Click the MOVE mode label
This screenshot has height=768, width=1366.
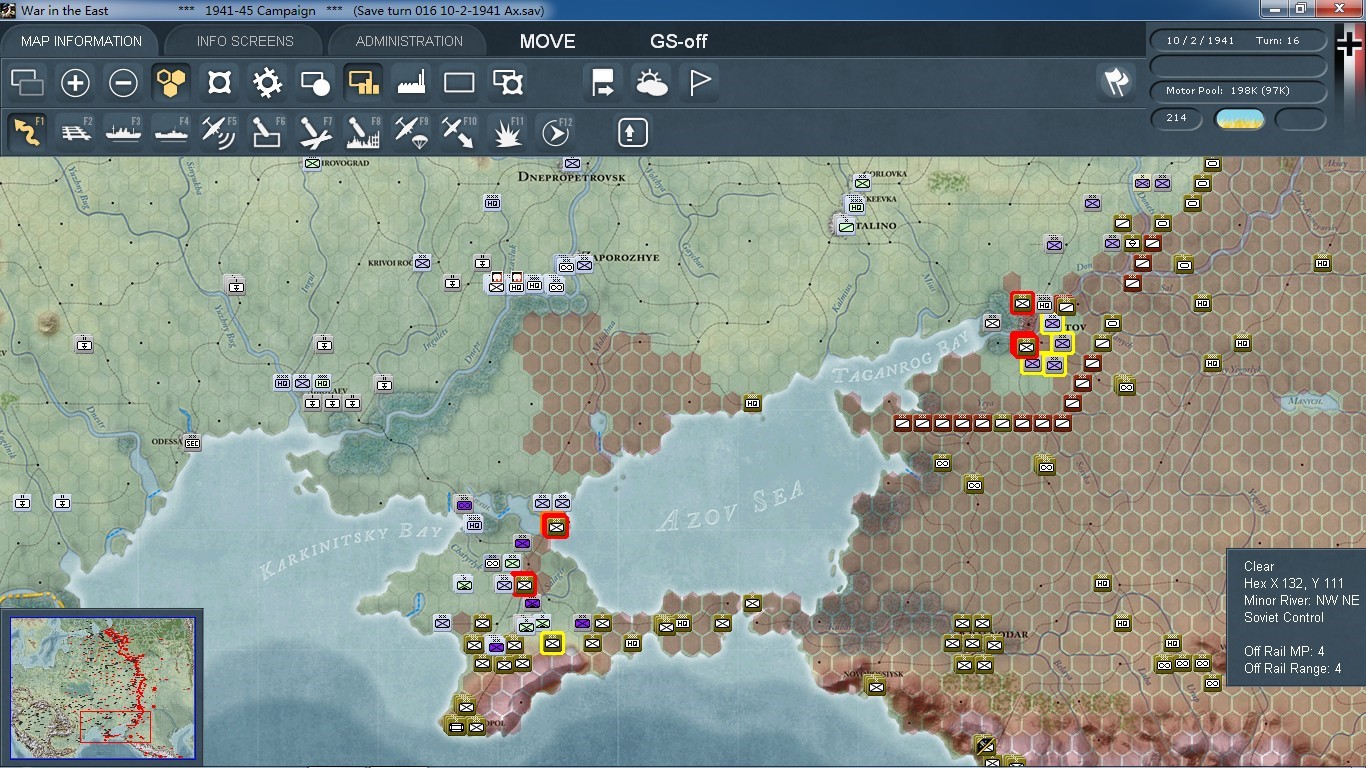click(547, 41)
